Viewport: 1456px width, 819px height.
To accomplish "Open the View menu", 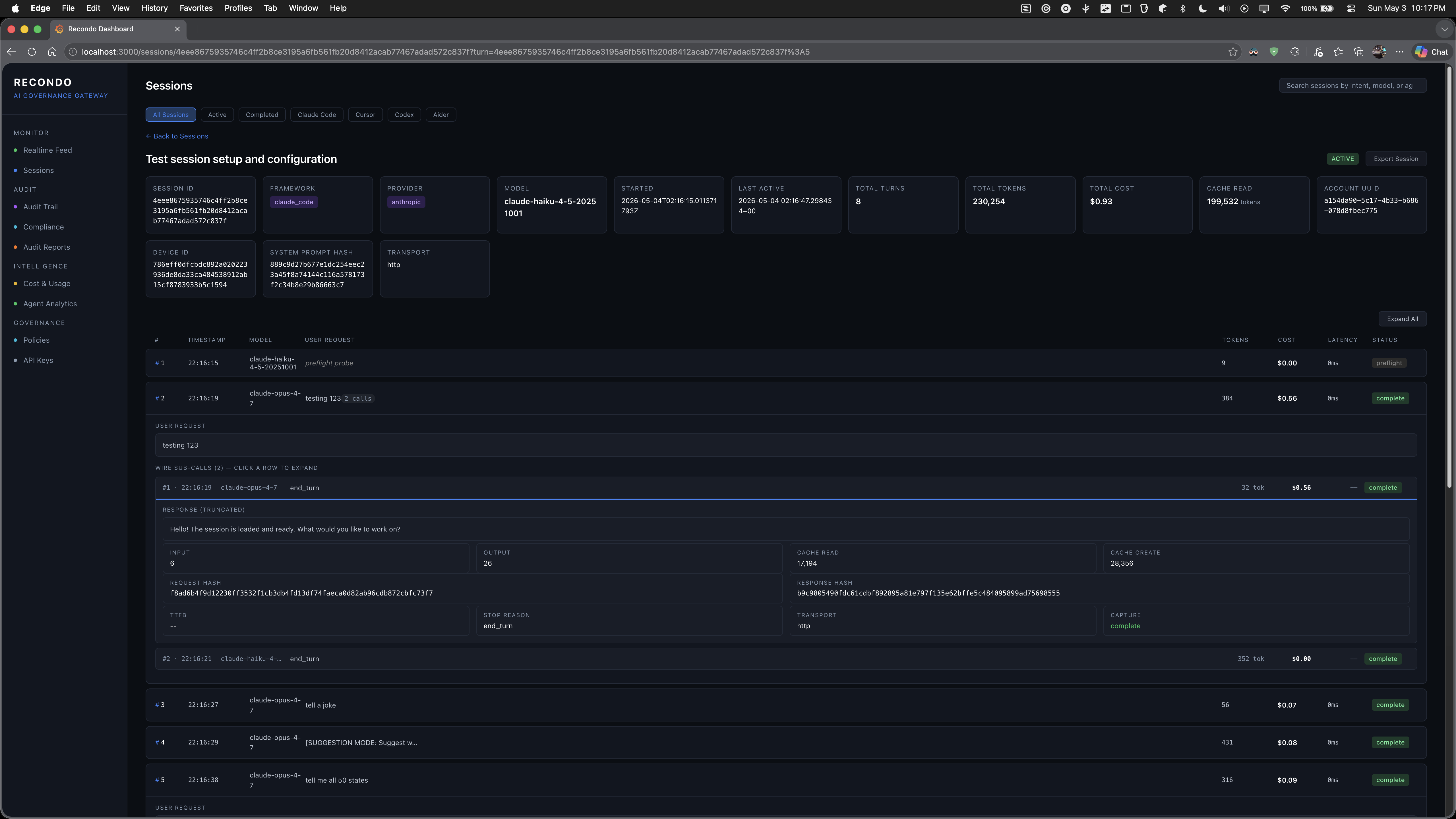I will click(120, 8).
